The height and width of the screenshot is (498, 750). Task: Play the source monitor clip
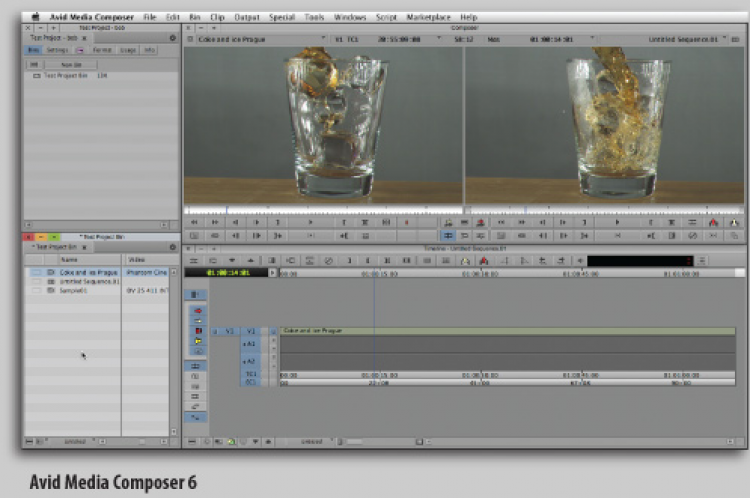click(310, 222)
